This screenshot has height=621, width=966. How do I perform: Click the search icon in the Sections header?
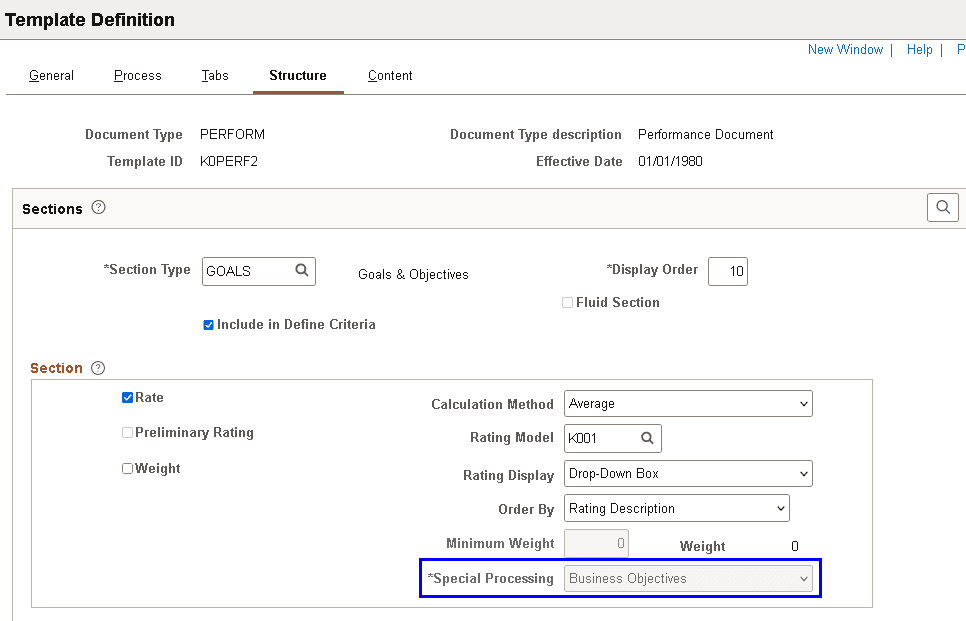click(x=942, y=207)
